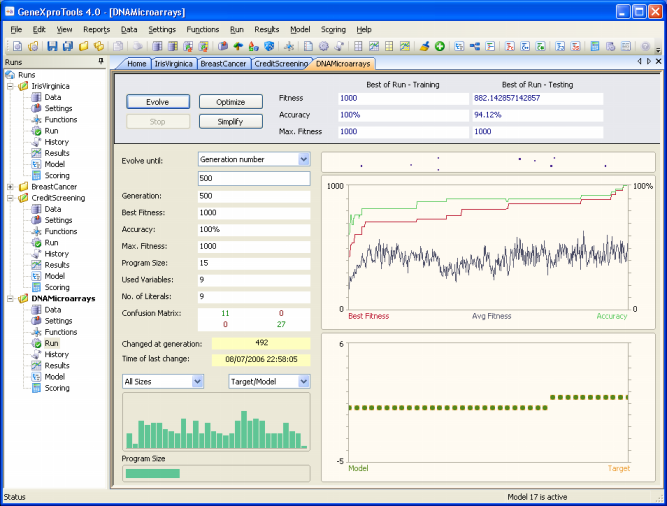Click the blue connected-nodes diagram icon
The width and height of the screenshot is (667, 506).
pyautogui.click(x=474, y=46)
